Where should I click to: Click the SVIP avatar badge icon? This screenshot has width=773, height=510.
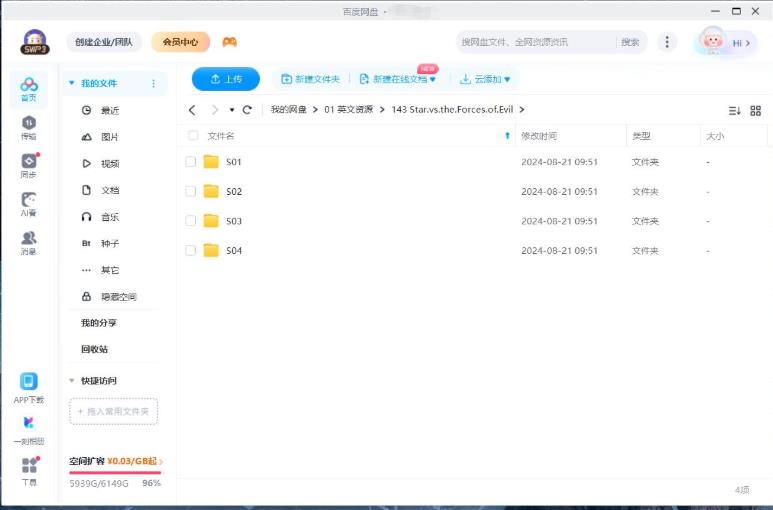pos(35,42)
